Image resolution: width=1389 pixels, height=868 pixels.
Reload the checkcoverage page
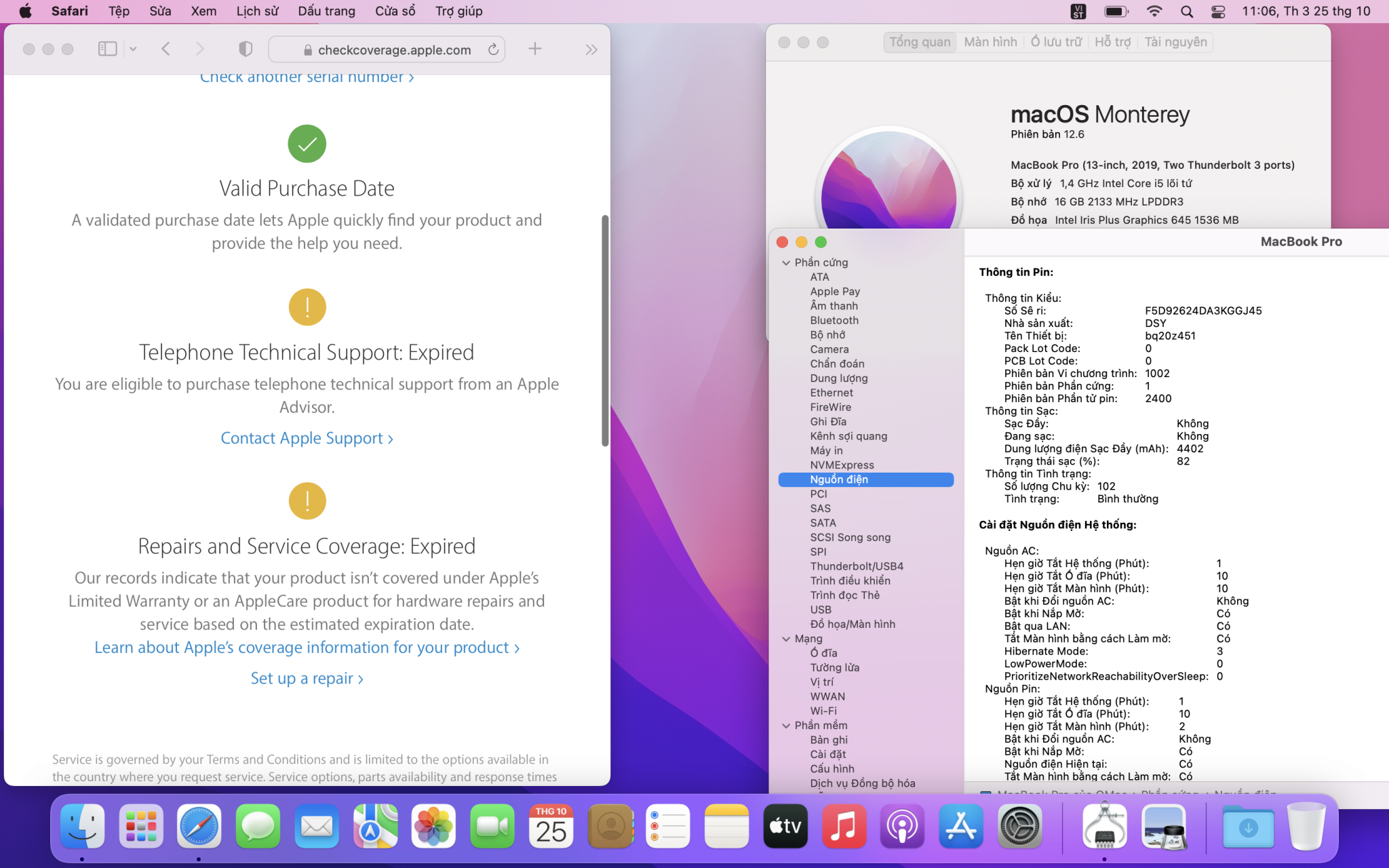493,50
